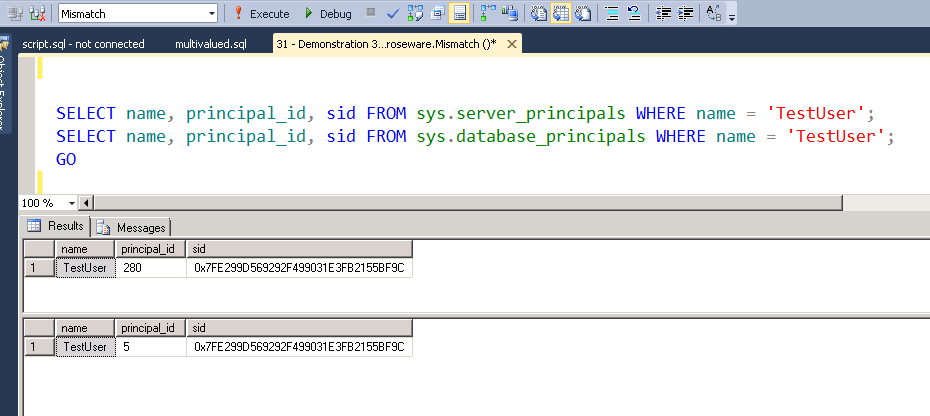This screenshot has height=416, width=930.
Task: Open the Messages results tab
Action: (x=133, y=227)
